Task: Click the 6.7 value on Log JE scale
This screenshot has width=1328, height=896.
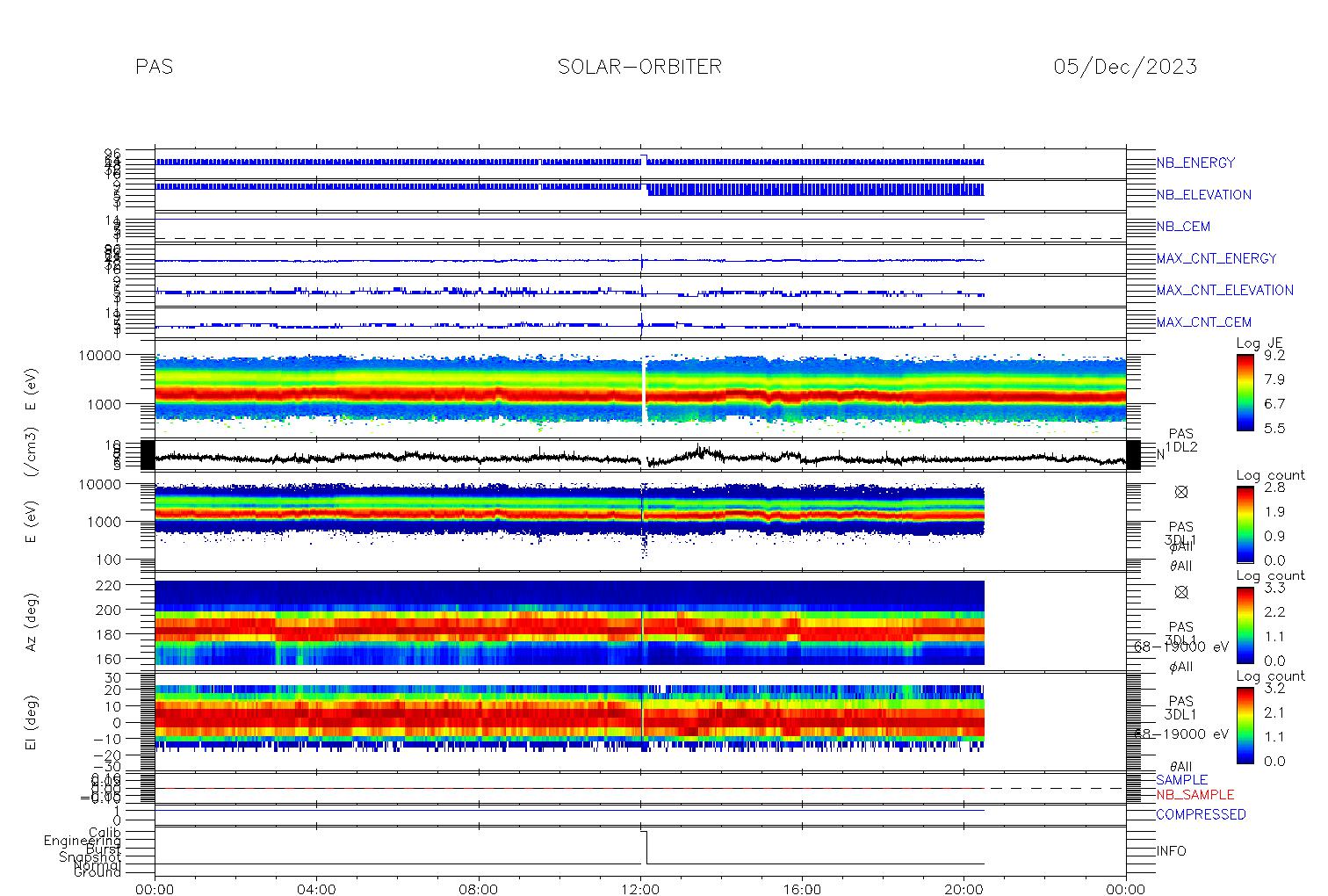Action: click(1274, 404)
